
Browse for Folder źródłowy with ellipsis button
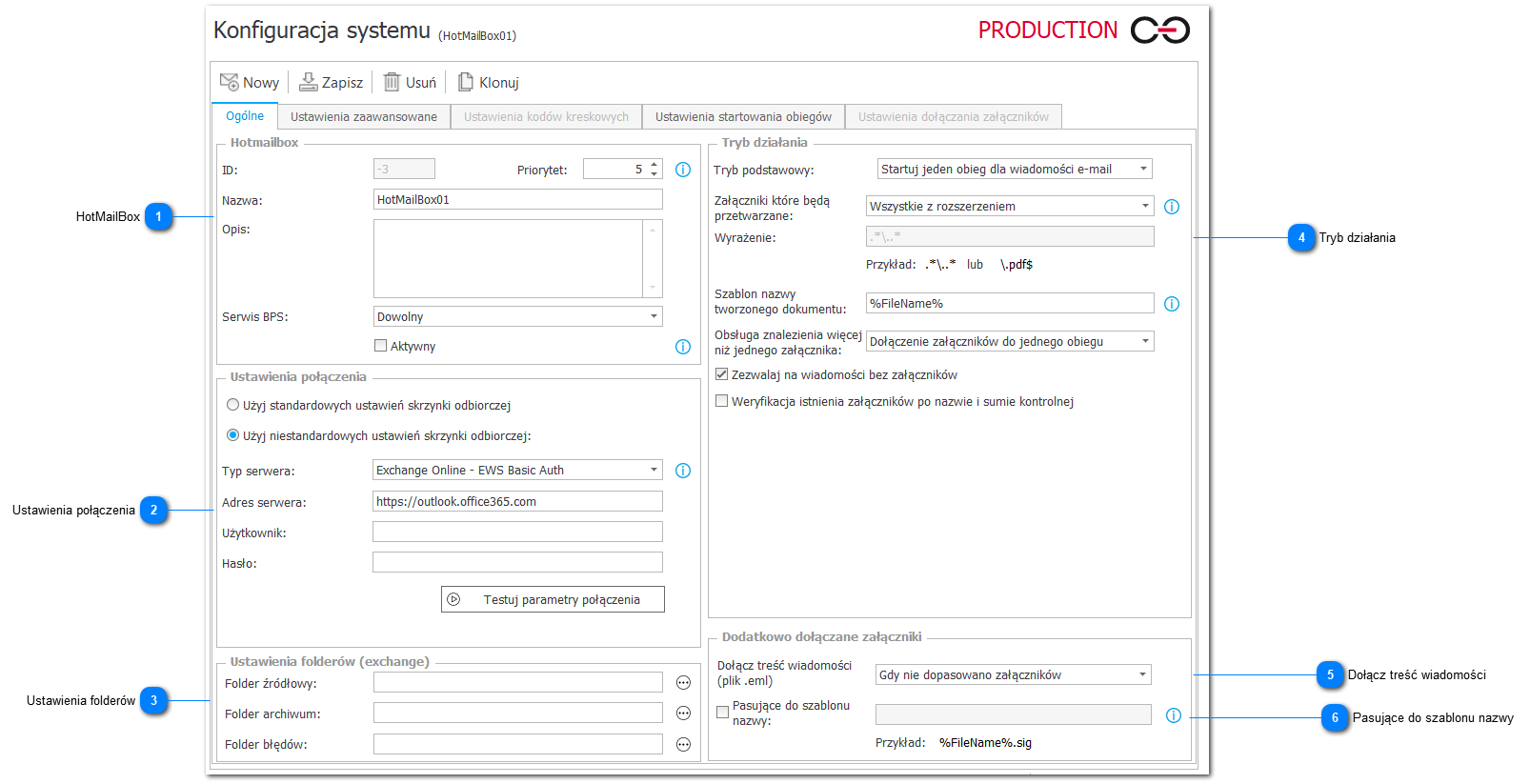coord(683,683)
